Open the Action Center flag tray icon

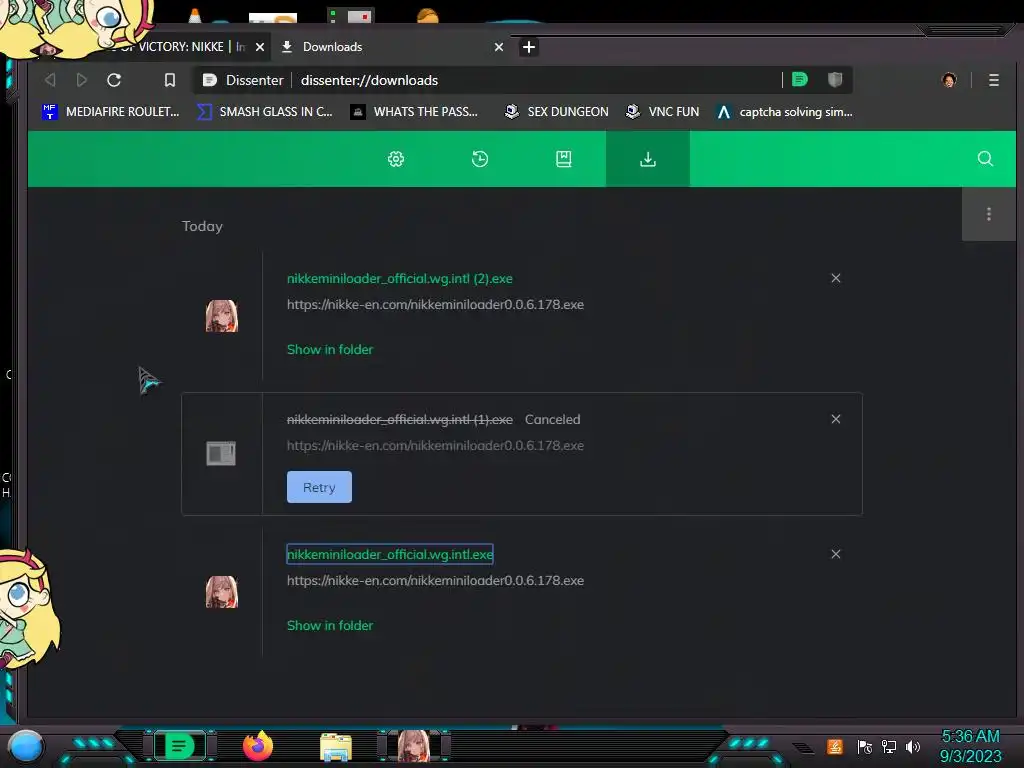pos(865,746)
